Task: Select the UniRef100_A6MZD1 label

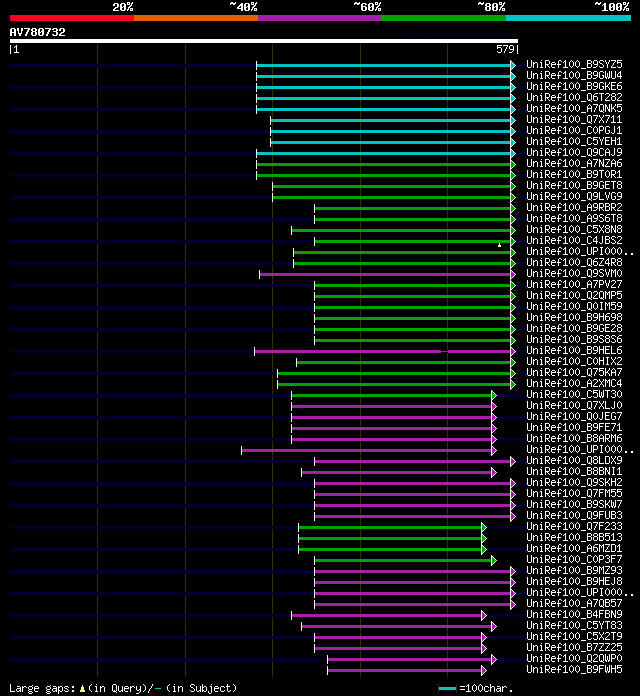Action: 574,548
